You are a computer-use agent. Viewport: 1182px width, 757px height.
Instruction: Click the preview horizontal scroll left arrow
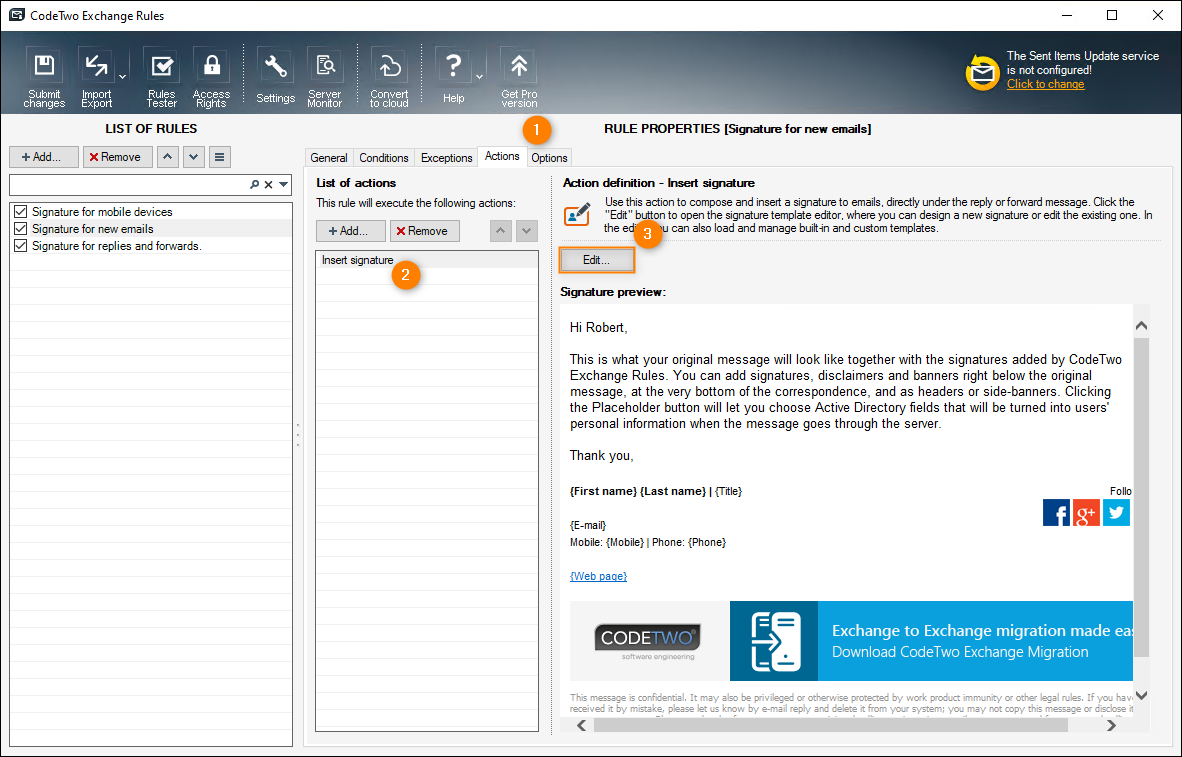tap(582, 725)
